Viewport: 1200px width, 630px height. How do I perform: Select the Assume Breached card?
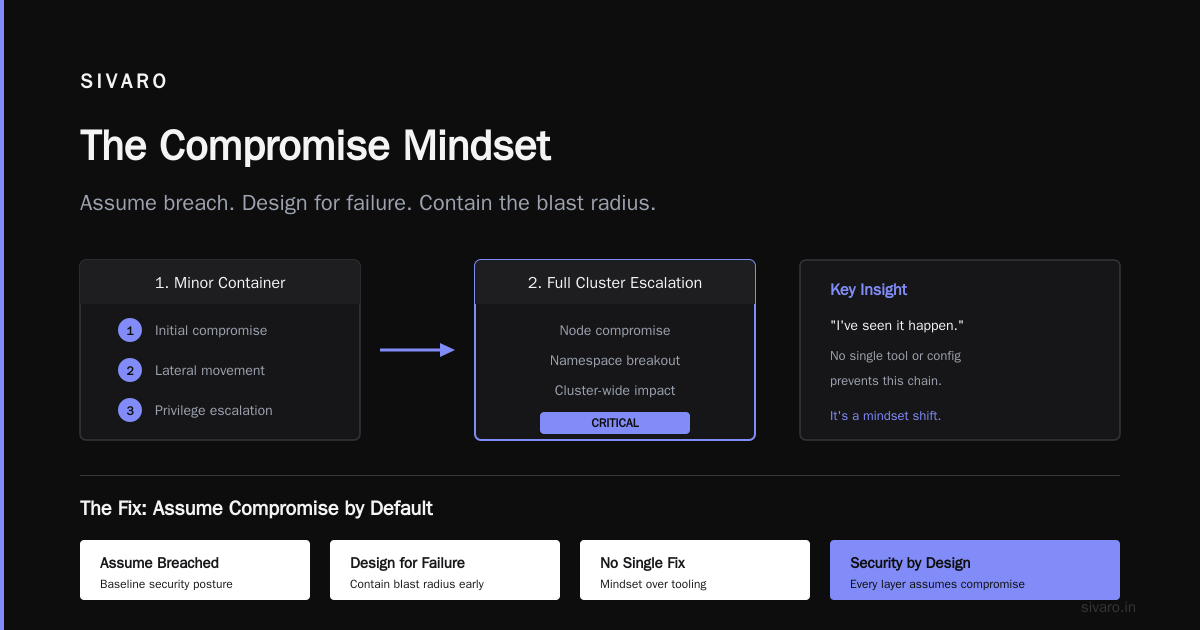coord(195,570)
